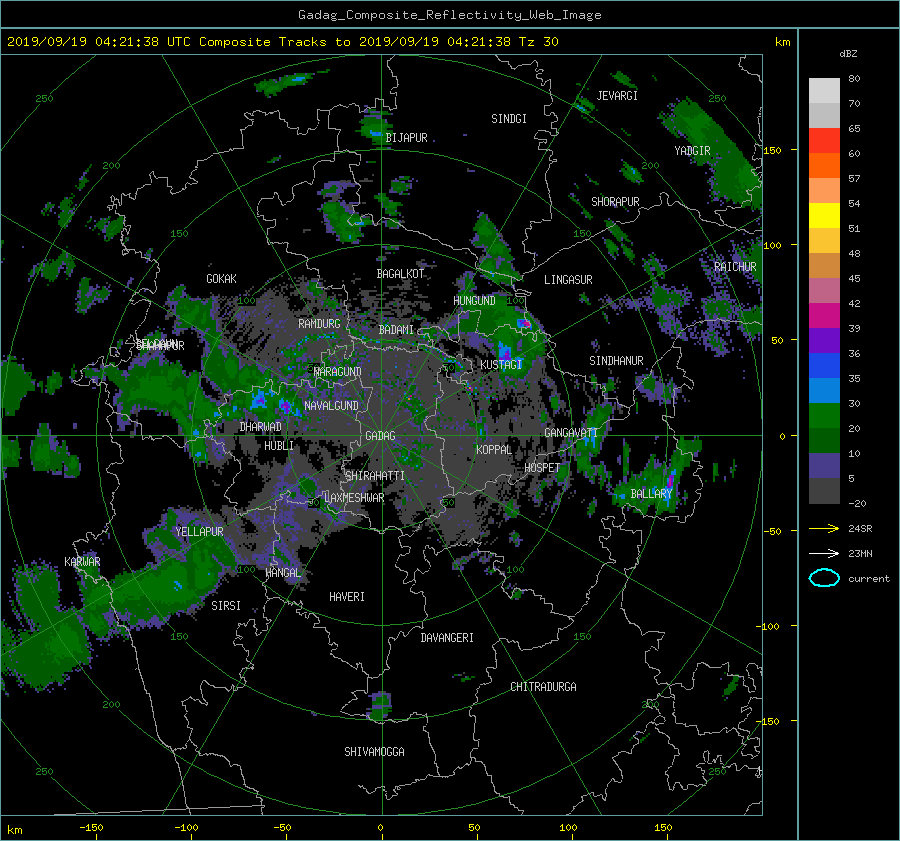Image resolution: width=900 pixels, height=841 pixels.
Task: Click the BAGALKOT city label
Action: 400,274
